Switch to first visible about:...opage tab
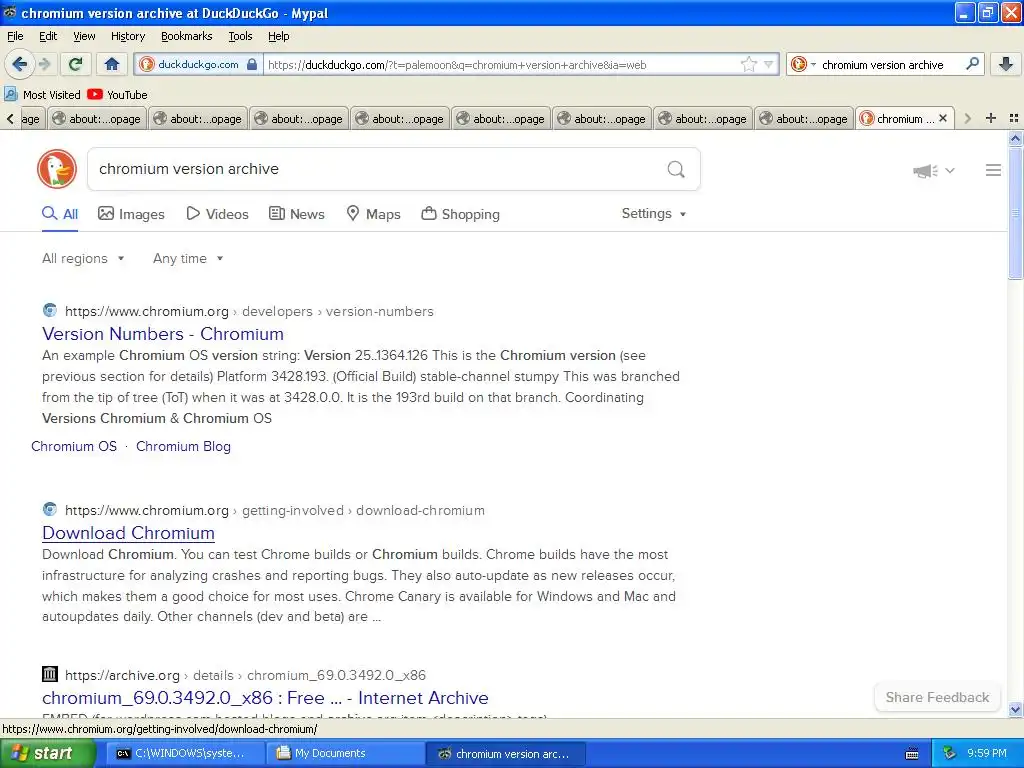 tap(97, 119)
